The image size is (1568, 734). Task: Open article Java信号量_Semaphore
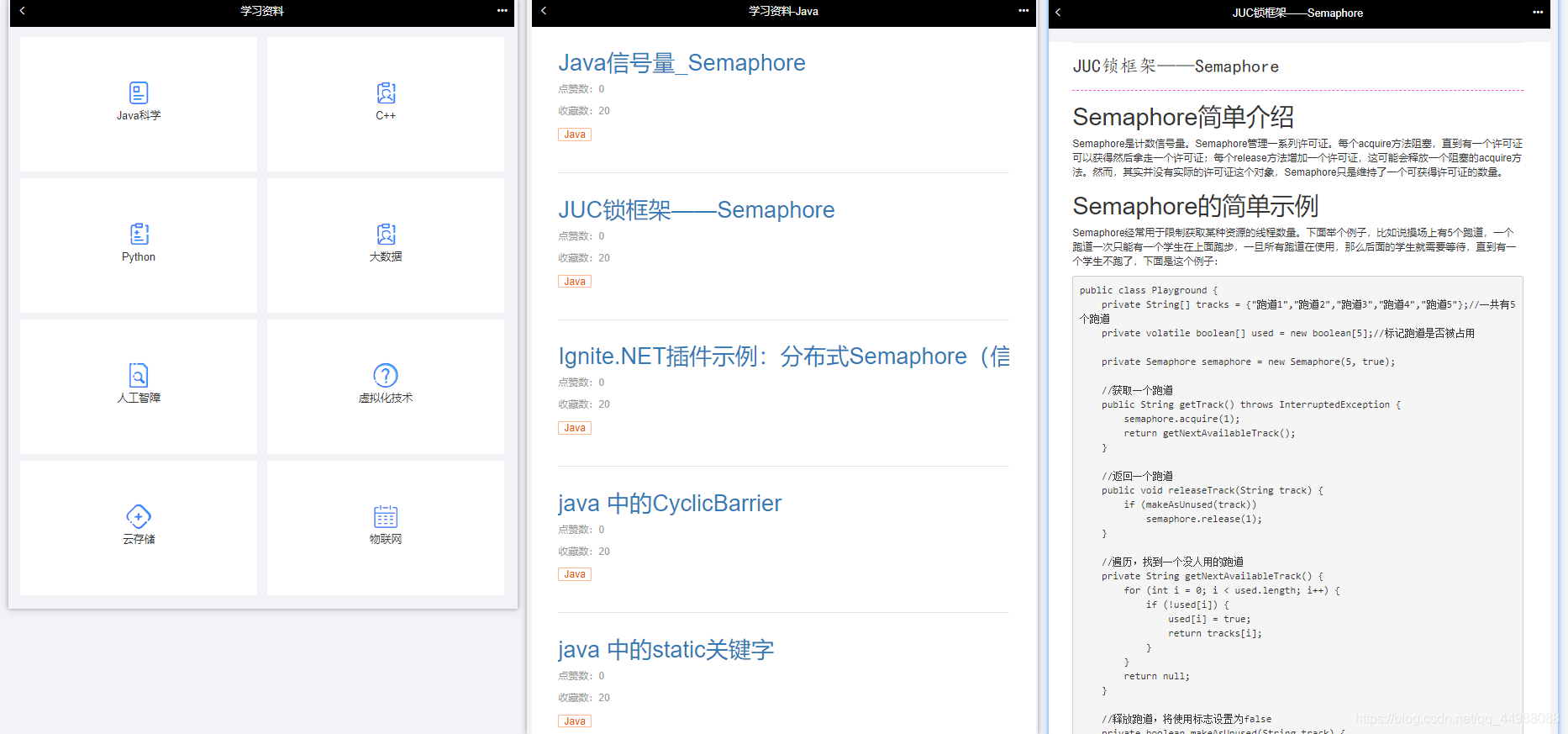pyautogui.click(x=681, y=63)
